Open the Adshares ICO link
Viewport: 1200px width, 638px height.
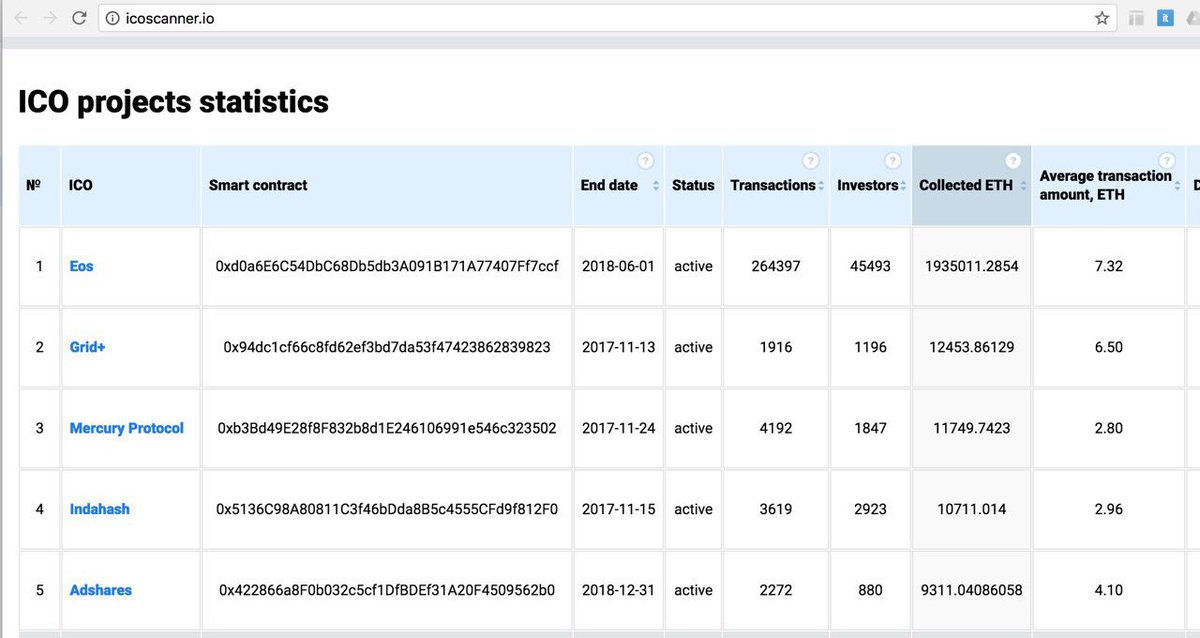[100, 590]
